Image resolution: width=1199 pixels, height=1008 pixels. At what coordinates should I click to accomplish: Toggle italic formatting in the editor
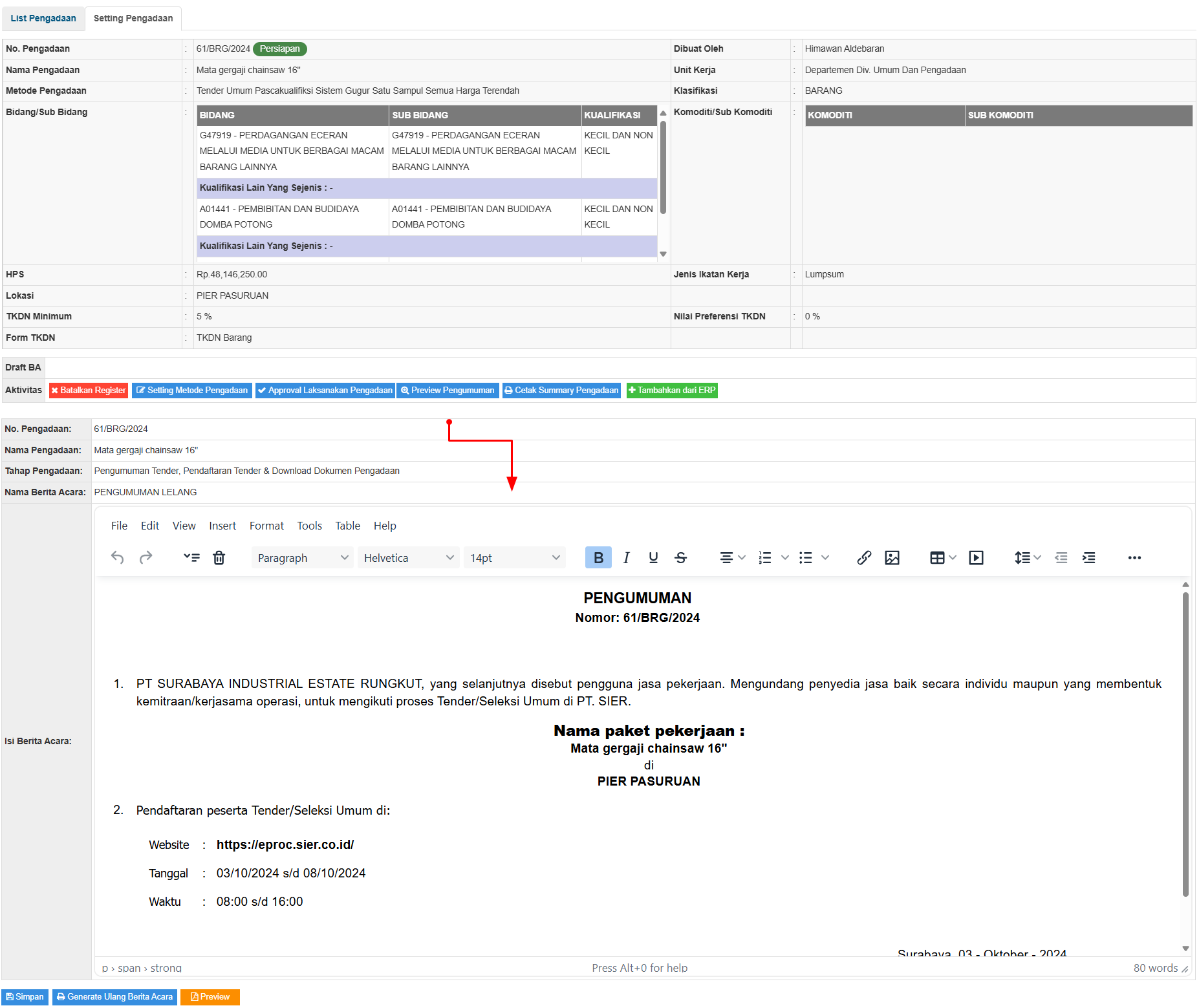[x=626, y=558]
